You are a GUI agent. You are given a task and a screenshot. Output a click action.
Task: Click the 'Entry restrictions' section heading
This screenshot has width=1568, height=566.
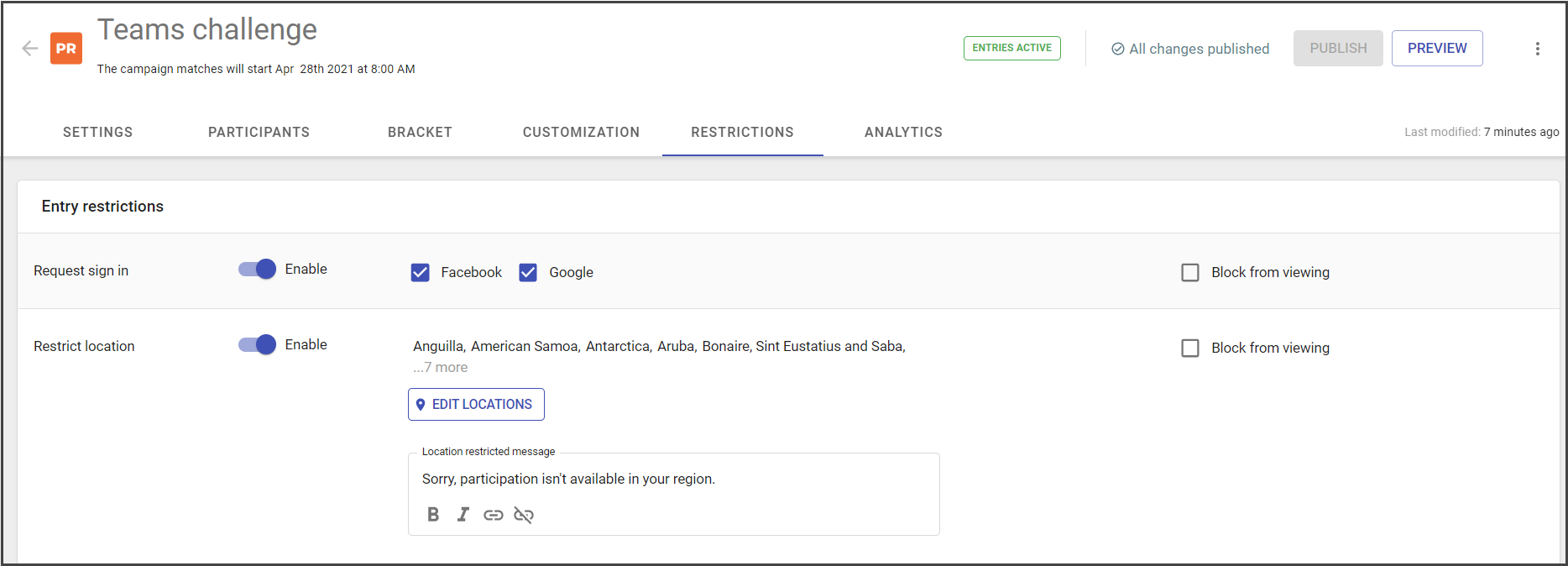[102, 207]
